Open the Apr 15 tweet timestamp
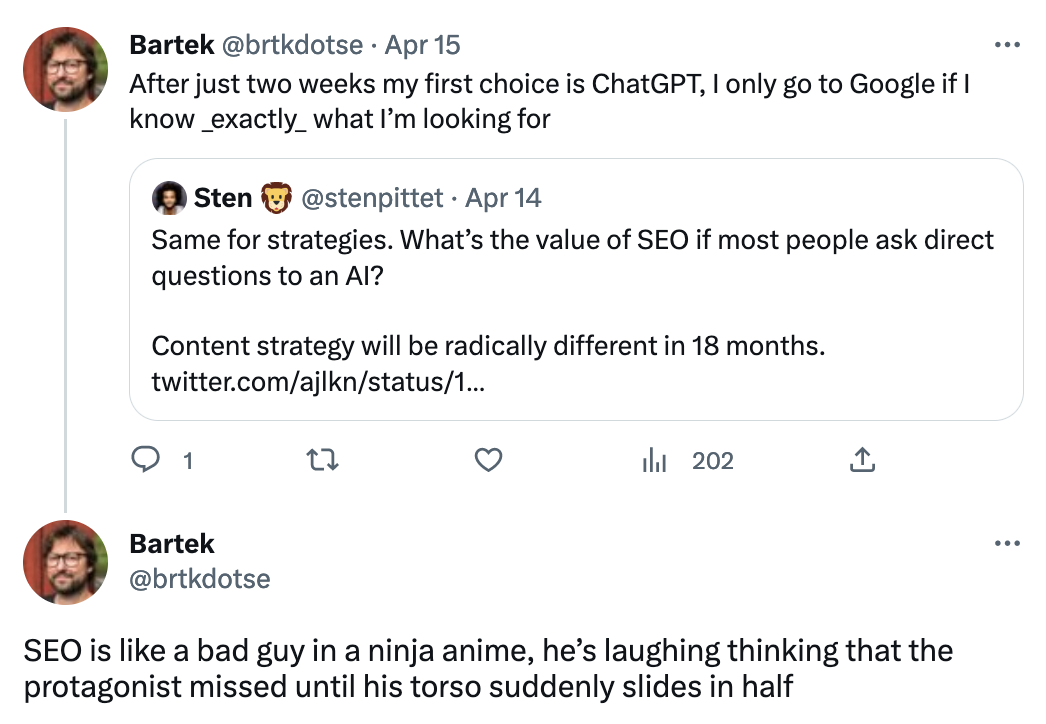Image resolution: width=1046 pixels, height=724 pixels. click(423, 45)
